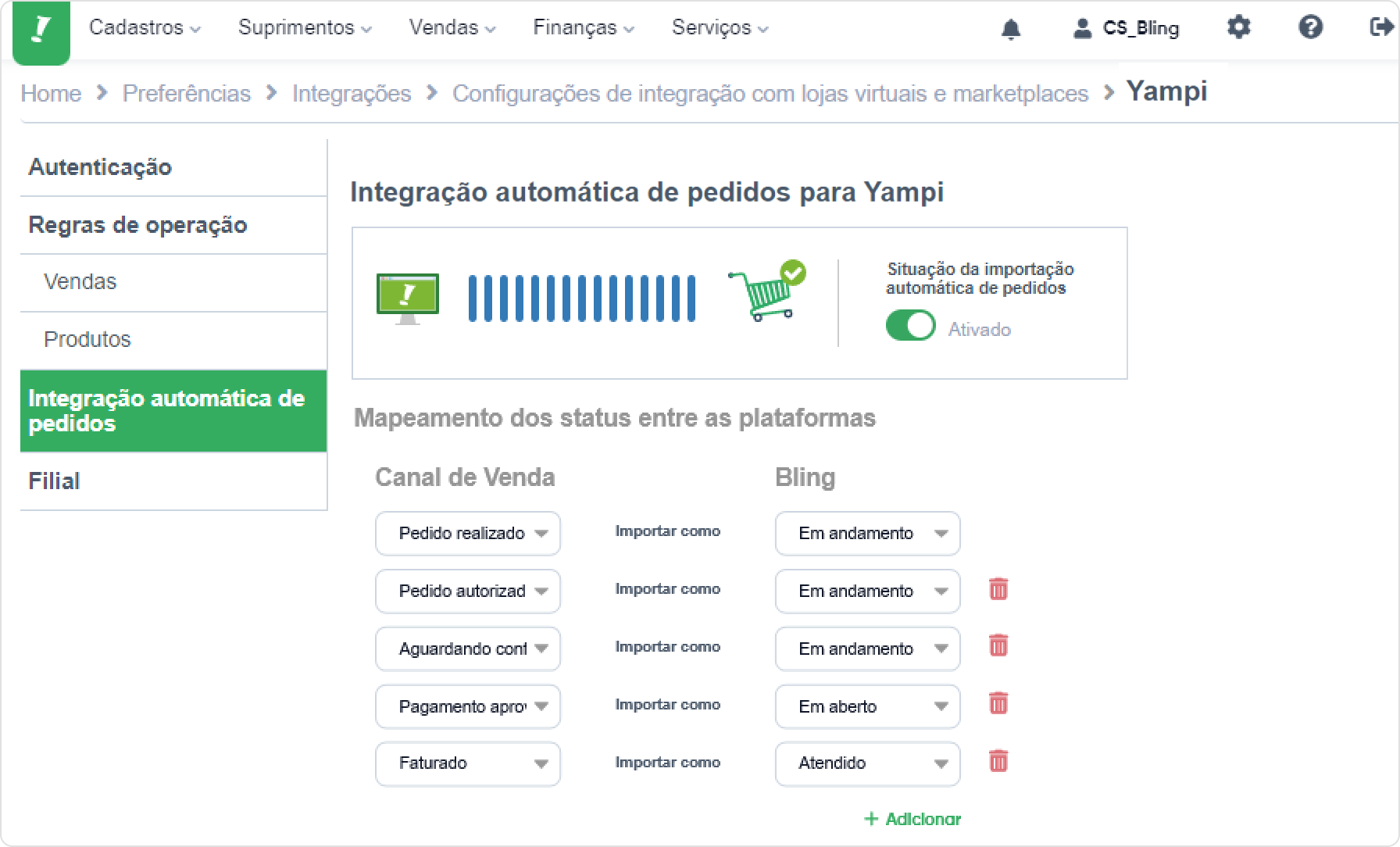Delete the Faturado mapping row
The width and height of the screenshot is (1400, 847).
pyautogui.click(x=998, y=760)
